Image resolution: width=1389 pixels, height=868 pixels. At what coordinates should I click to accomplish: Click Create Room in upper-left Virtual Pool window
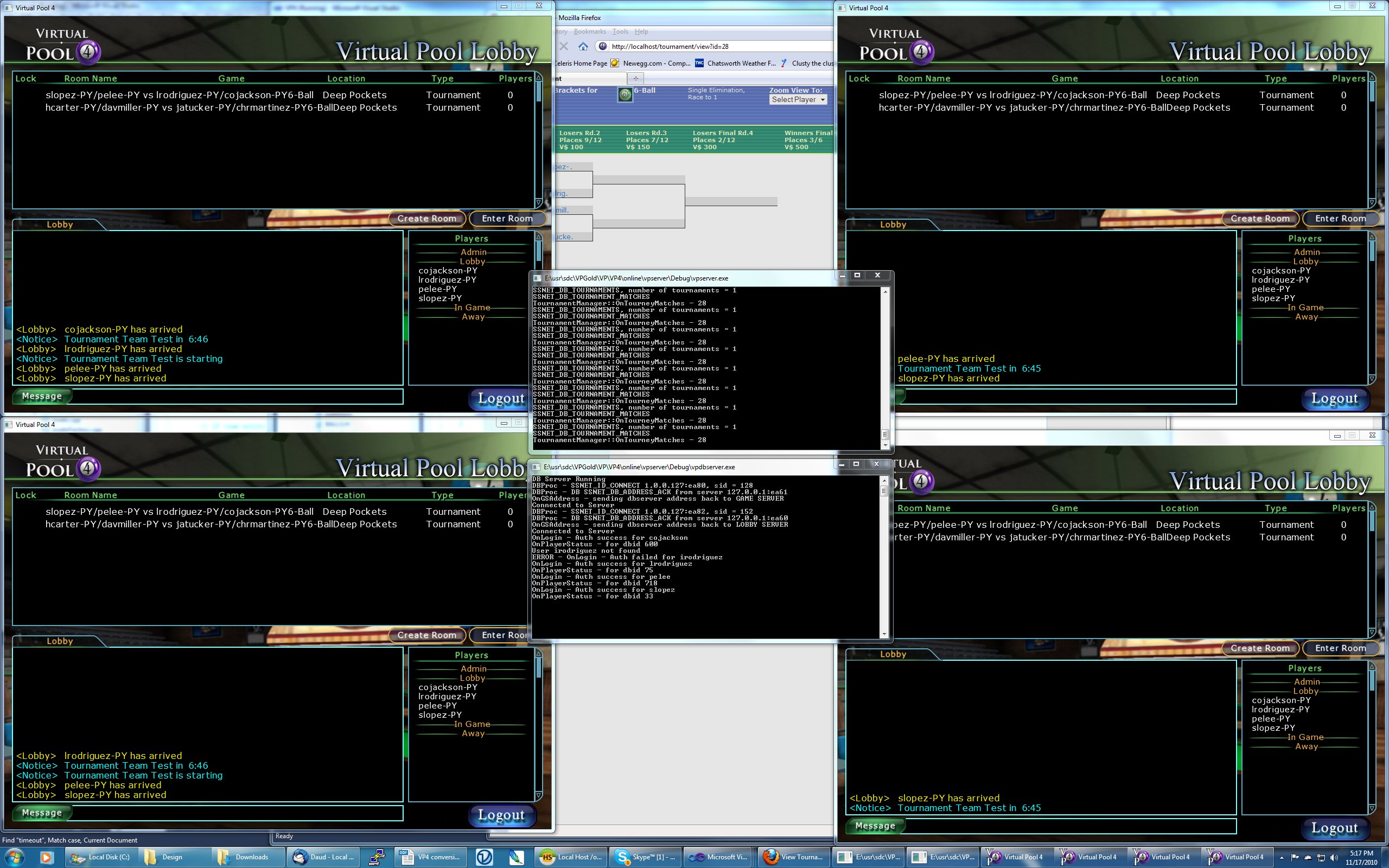[x=426, y=218]
